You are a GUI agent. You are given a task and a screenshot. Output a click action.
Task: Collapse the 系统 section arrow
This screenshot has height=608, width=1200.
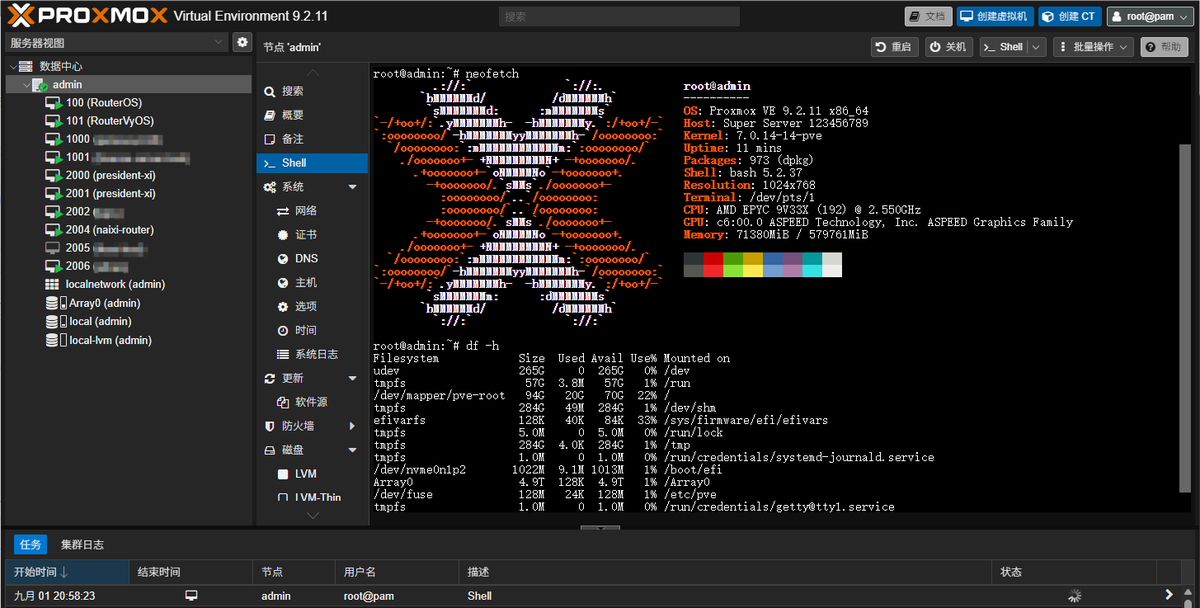352,187
